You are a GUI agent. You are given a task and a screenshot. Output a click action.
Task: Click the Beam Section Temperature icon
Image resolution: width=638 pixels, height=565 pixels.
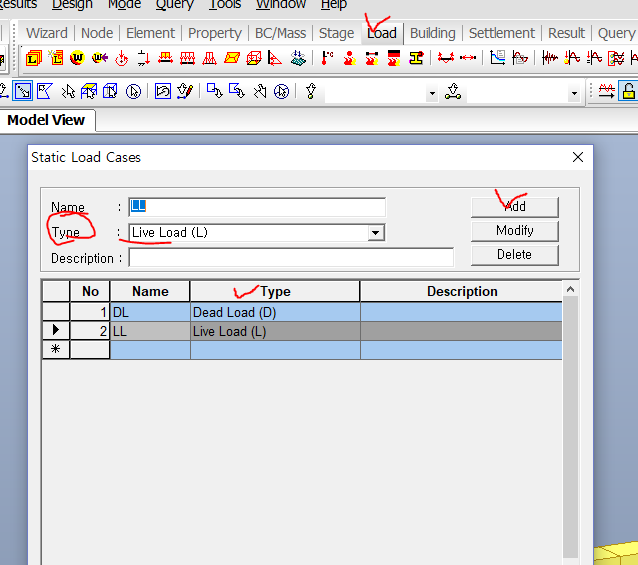point(416,58)
